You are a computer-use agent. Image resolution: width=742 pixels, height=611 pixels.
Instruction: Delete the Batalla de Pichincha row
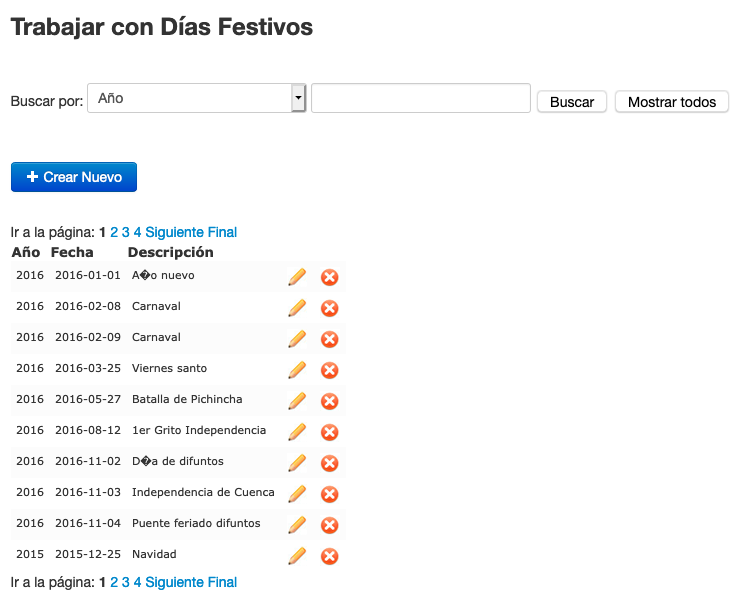point(329,401)
